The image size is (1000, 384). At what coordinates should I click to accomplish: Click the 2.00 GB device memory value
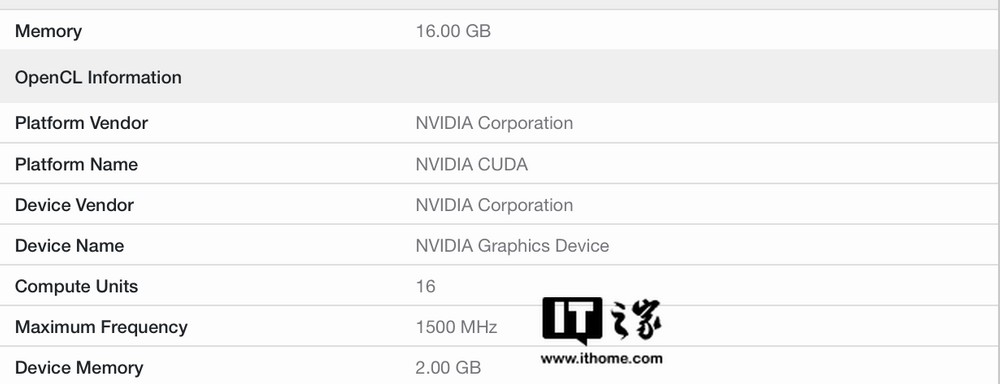coord(448,368)
